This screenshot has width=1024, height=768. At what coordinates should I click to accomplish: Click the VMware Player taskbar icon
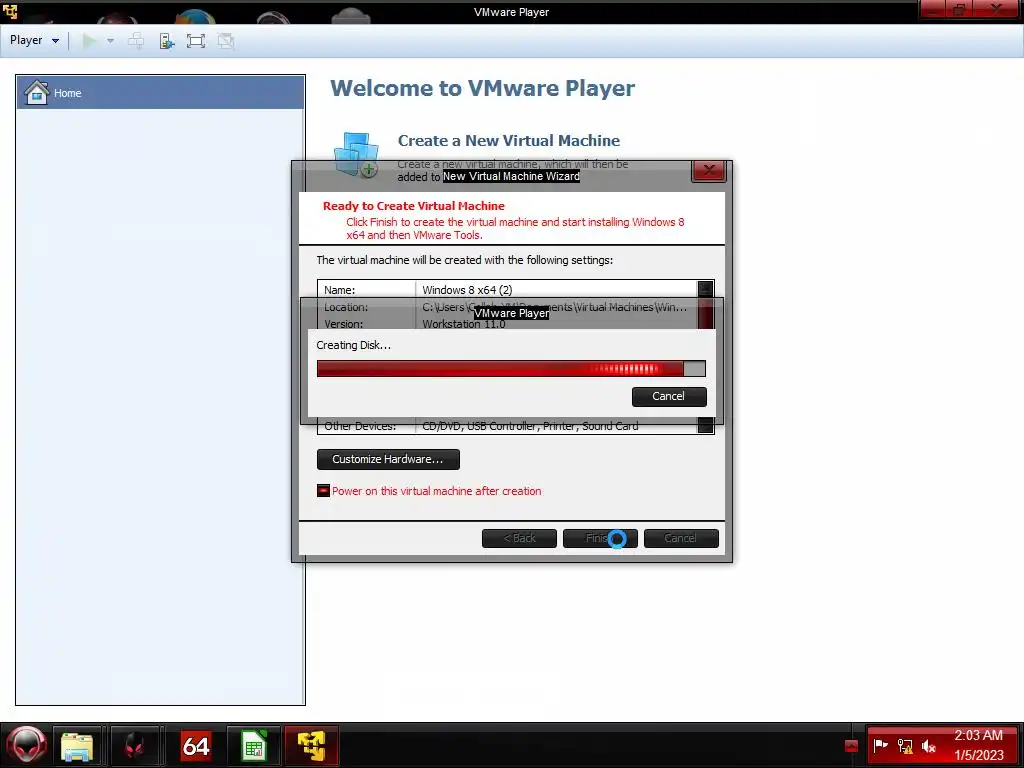(x=312, y=746)
